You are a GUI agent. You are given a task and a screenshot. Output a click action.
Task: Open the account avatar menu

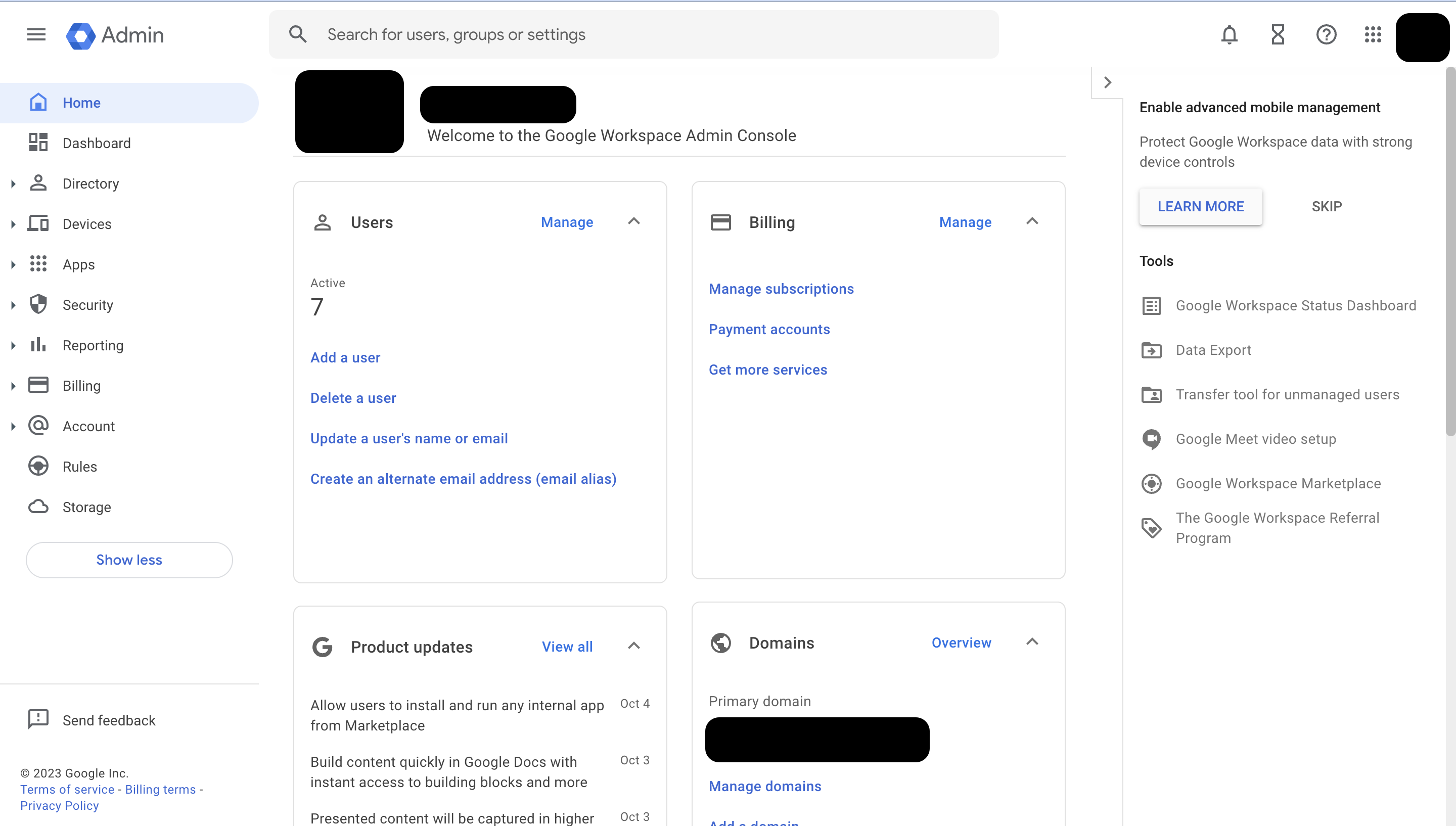[x=1423, y=37]
